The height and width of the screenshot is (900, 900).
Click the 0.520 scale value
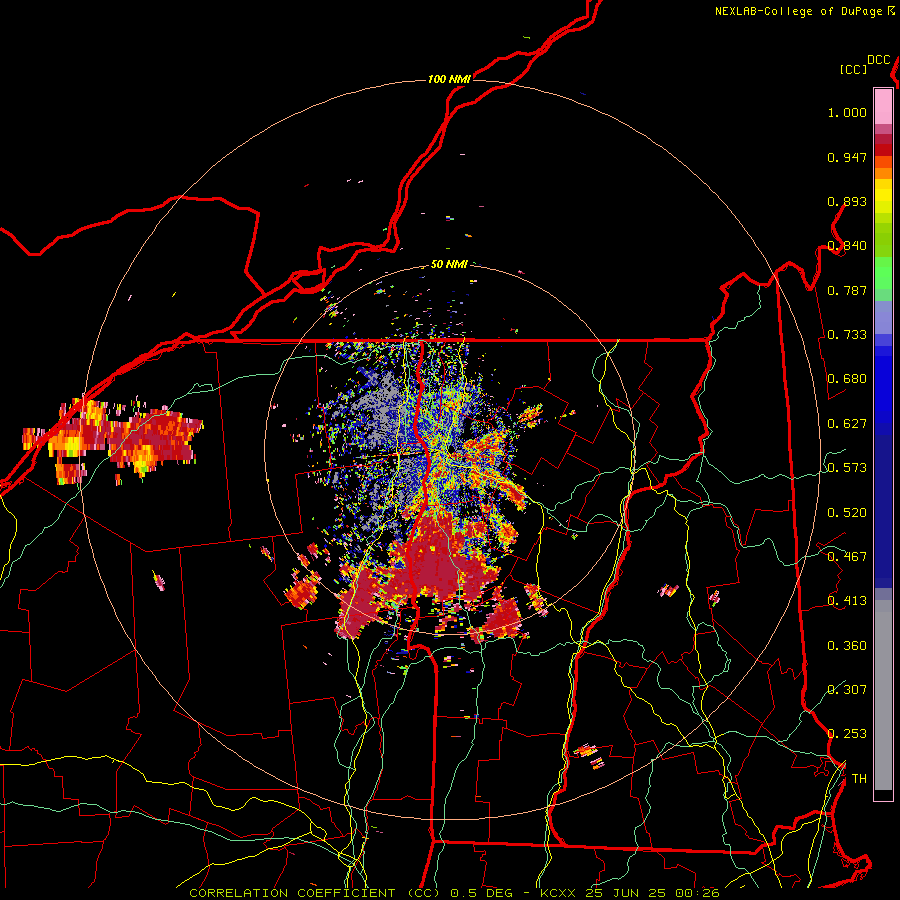(x=847, y=513)
